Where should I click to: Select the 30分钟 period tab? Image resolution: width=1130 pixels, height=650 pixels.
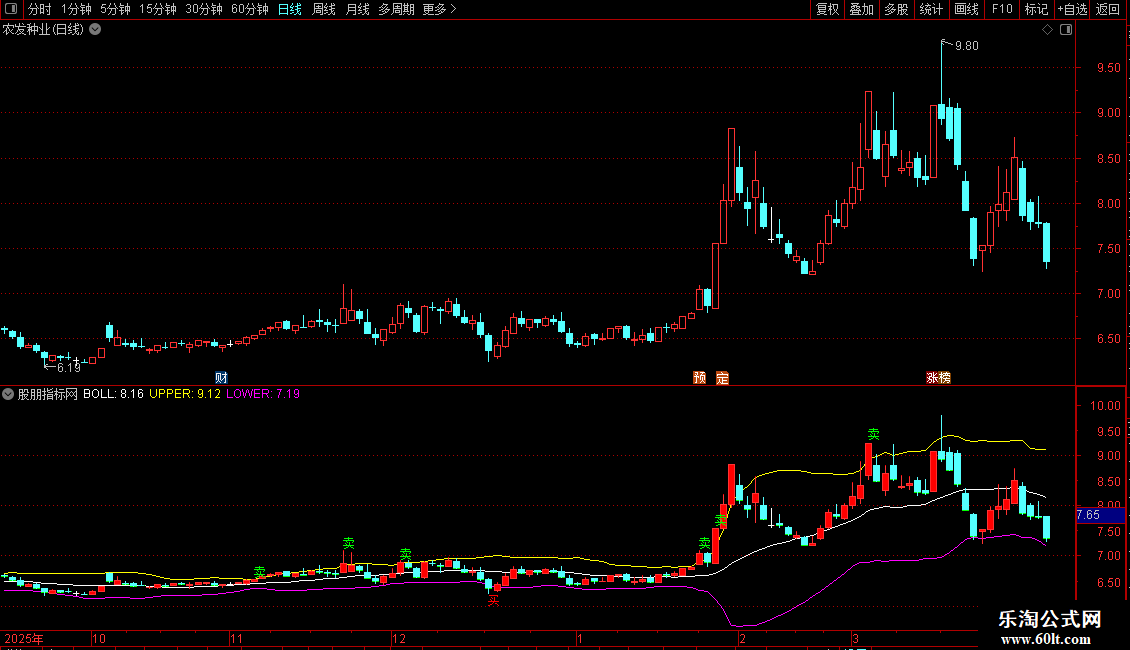click(x=204, y=9)
